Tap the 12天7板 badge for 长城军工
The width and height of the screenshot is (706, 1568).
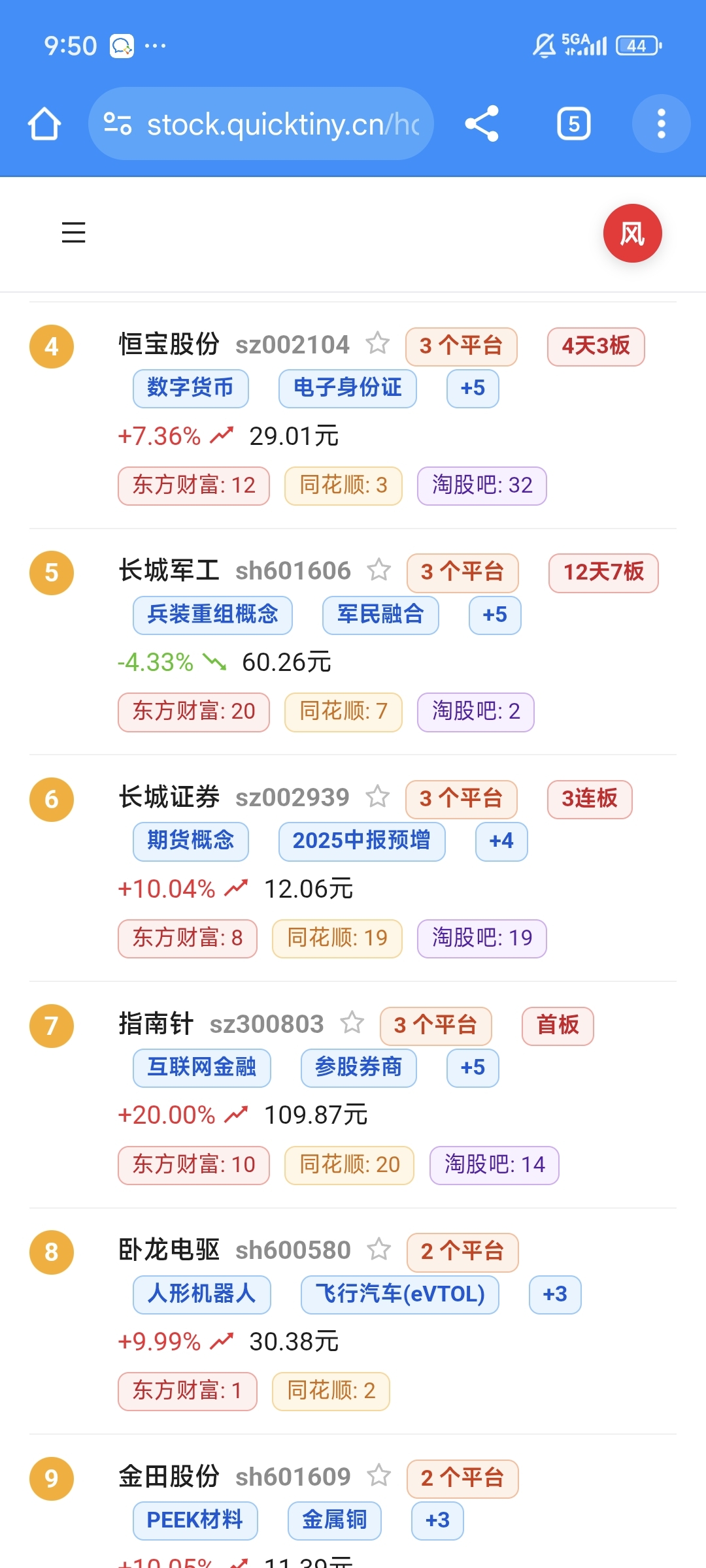coord(603,573)
